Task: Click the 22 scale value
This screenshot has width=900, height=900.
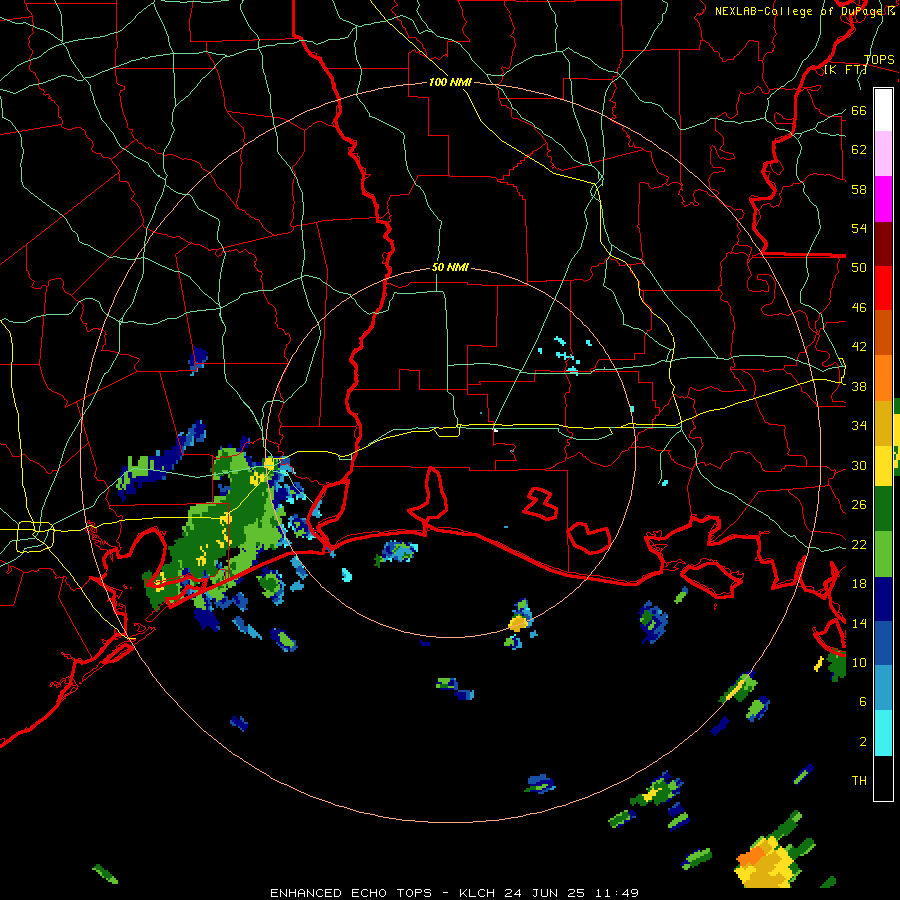Action: (x=859, y=544)
